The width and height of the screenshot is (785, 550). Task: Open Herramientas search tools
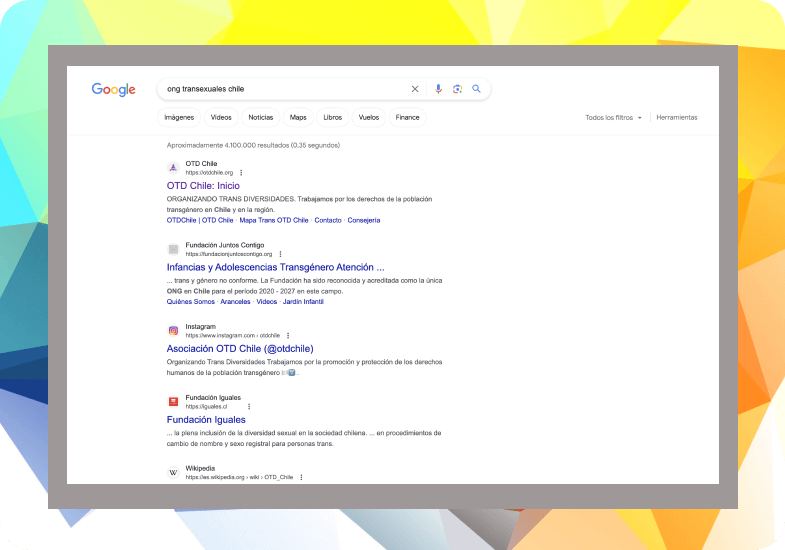(x=677, y=118)
